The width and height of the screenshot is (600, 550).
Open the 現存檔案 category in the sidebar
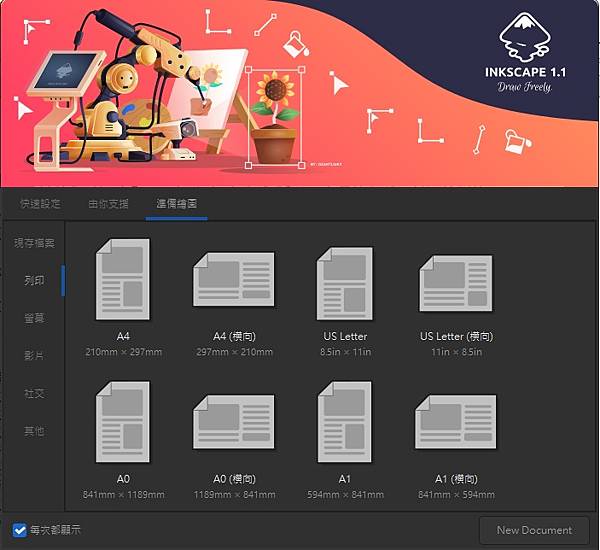click(34, 243)
